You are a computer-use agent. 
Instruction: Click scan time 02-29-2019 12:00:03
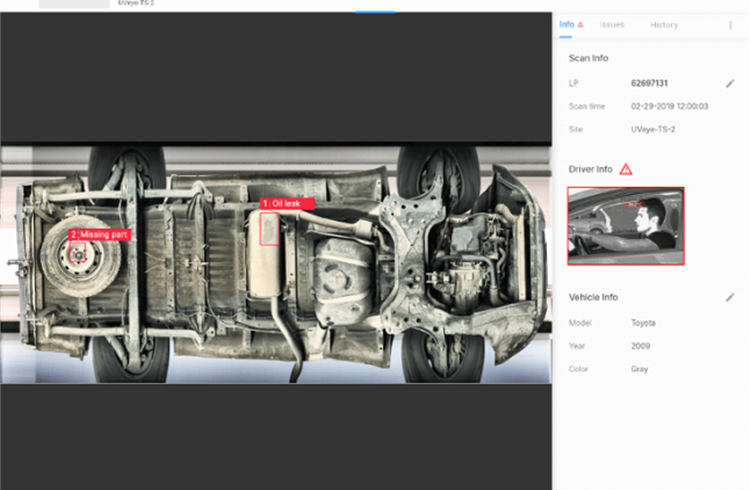[x=669, y=106]
